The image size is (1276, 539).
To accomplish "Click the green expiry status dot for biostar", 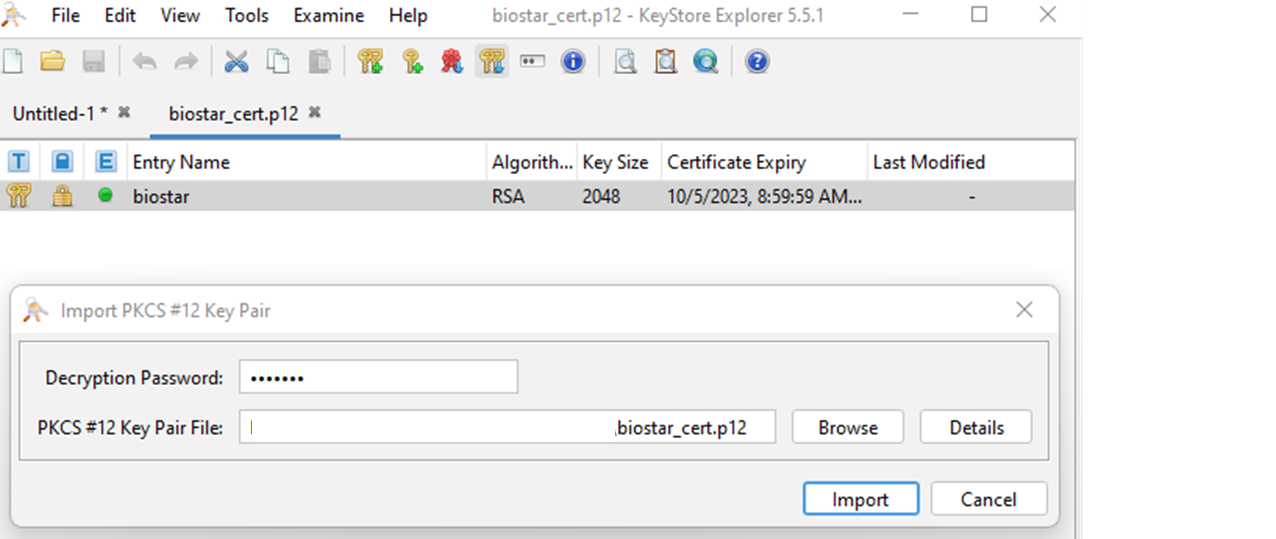I will pyautogui.click(x=105, y=195).
